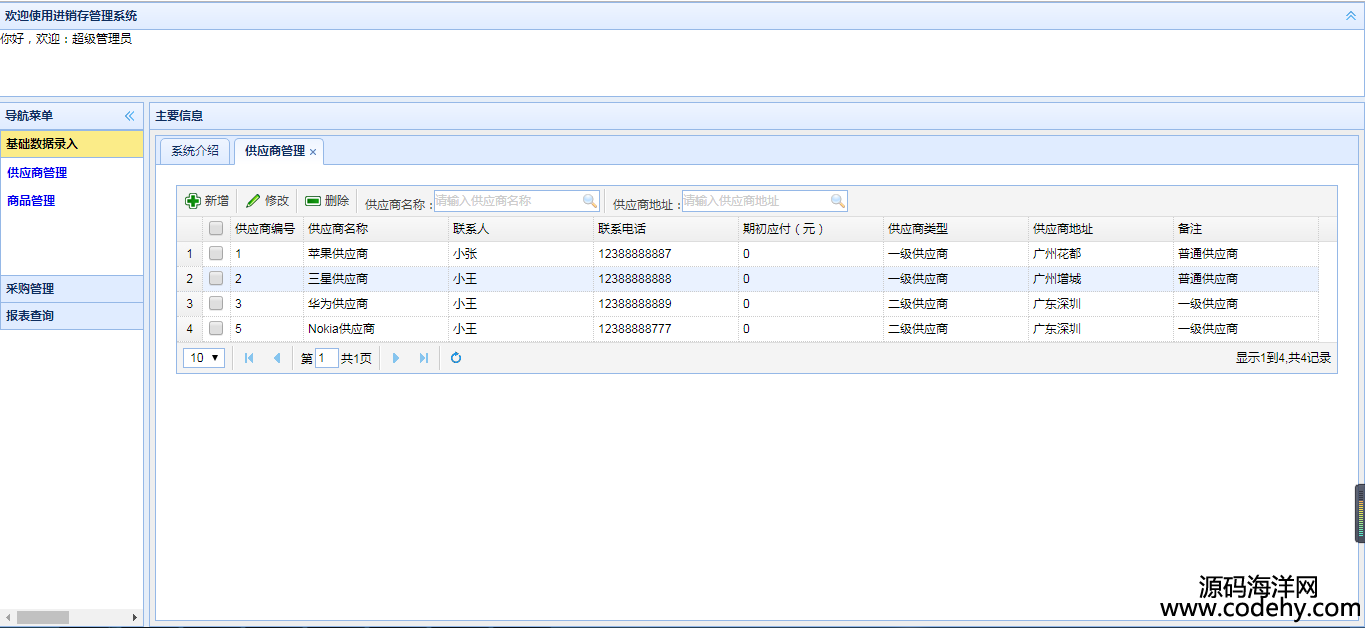
Task: Open the page size dropdown showing 10
Action: (204, 358)
